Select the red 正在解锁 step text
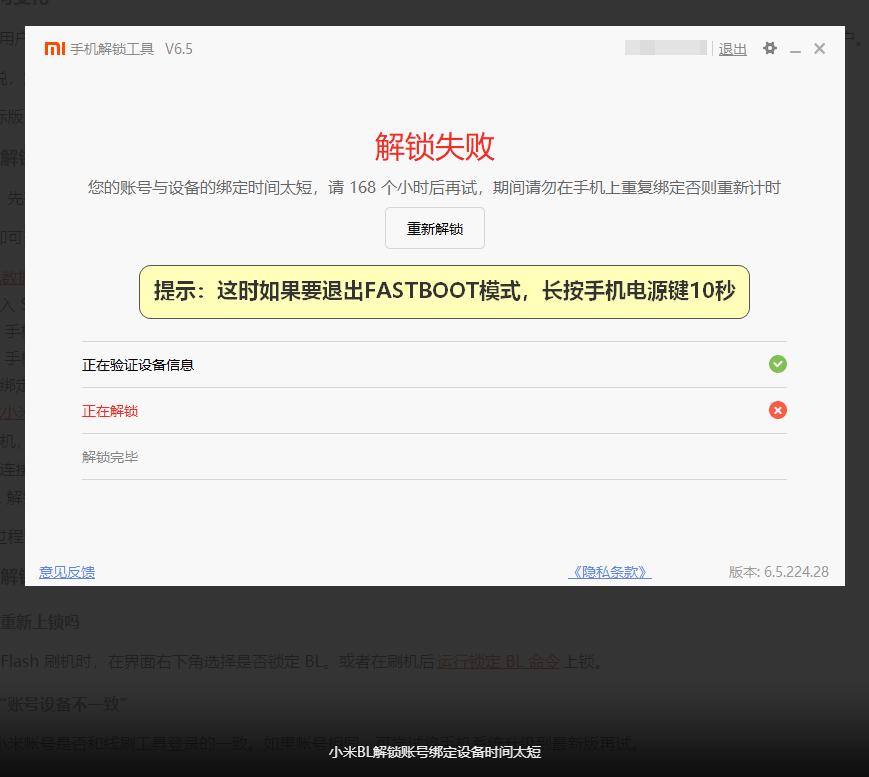 click(110, 411)
